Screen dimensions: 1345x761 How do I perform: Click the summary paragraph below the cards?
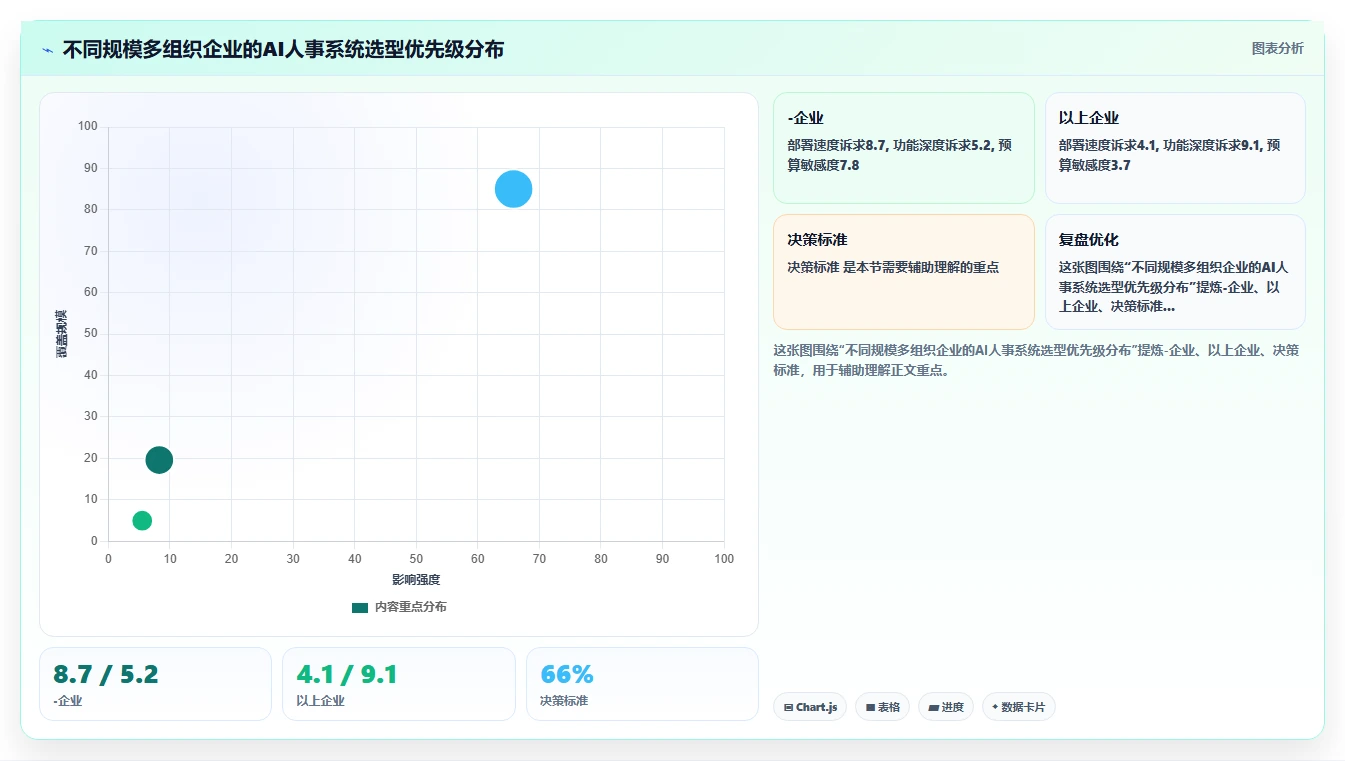pyautogui.click(x=1035, y=360)
